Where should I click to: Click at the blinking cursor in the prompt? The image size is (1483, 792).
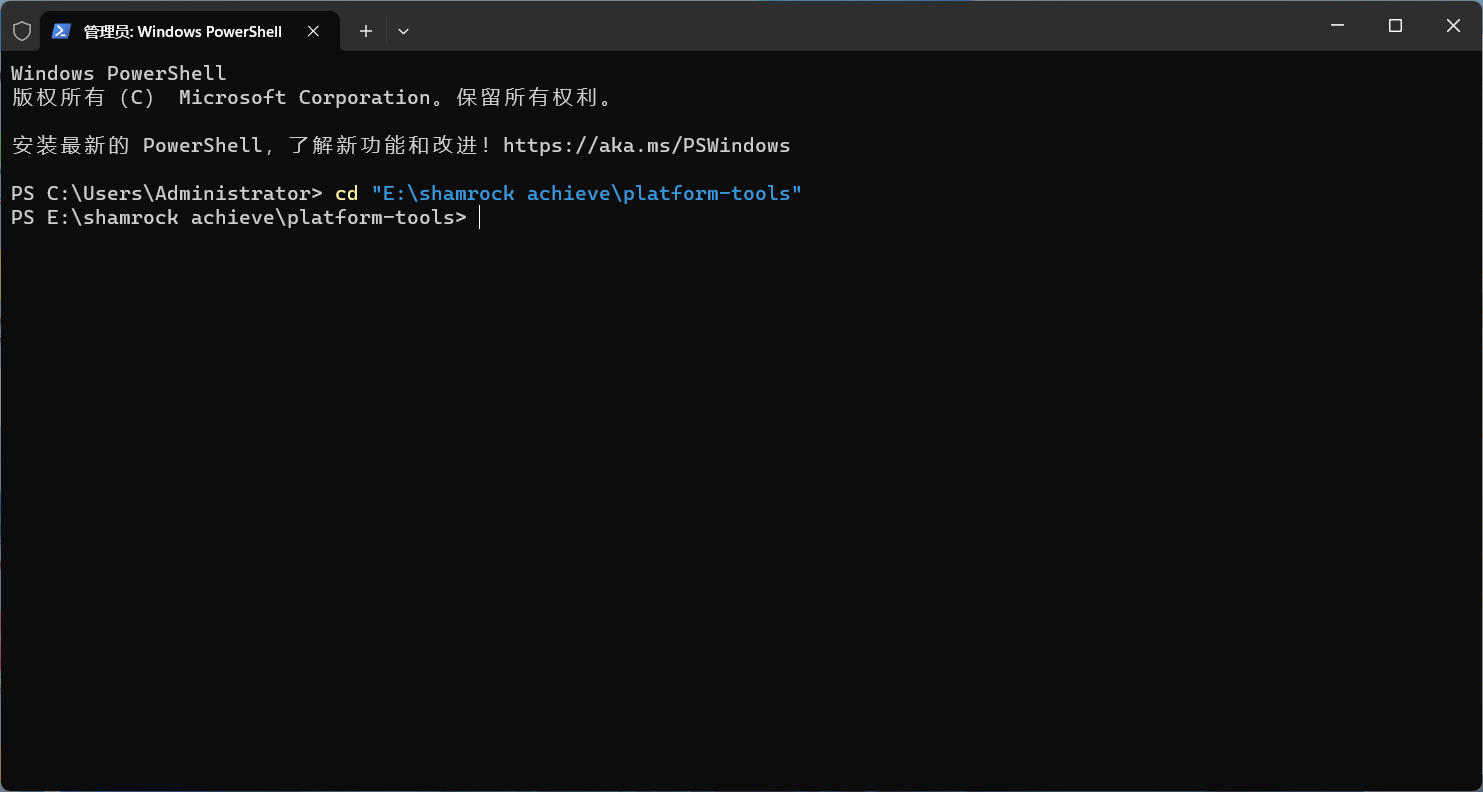[480, 218]
